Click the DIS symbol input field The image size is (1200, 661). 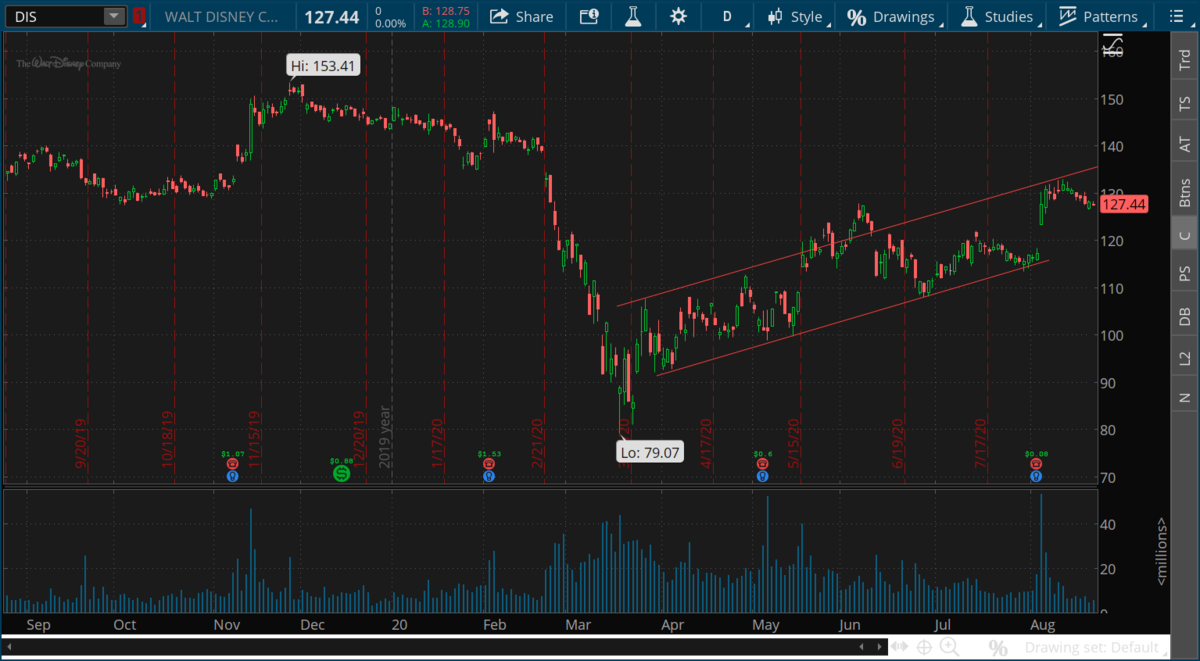point(56,16)
